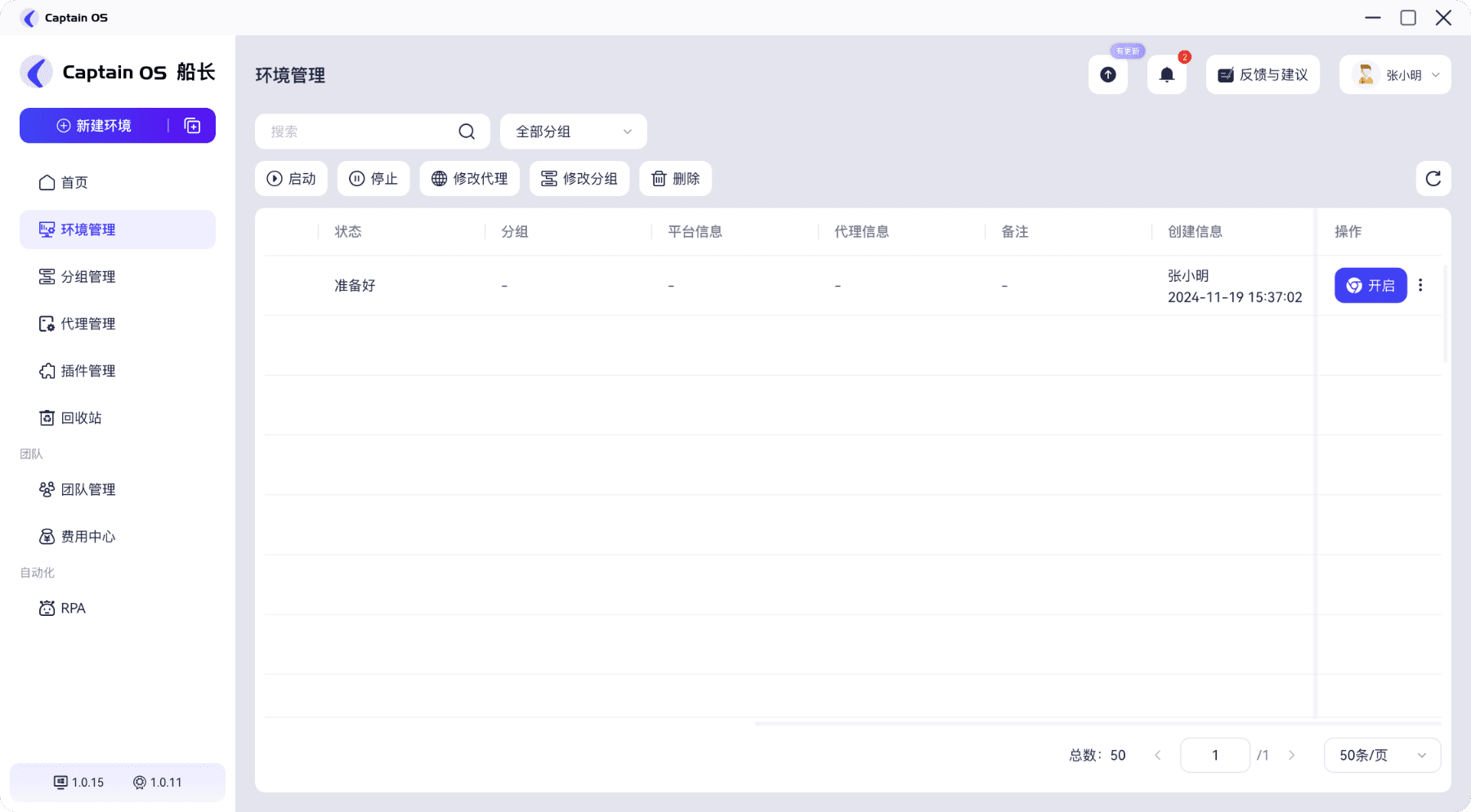Click the kernel version 1.0.11 icon
The width and height of the screenshot is (1471, 812).
click(139, 783)
